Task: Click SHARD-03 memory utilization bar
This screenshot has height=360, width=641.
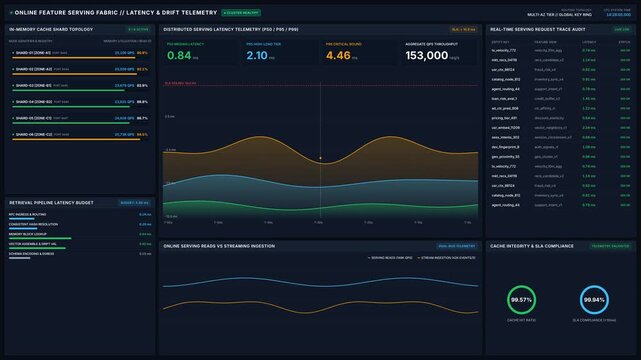Action: pos(68,90)
